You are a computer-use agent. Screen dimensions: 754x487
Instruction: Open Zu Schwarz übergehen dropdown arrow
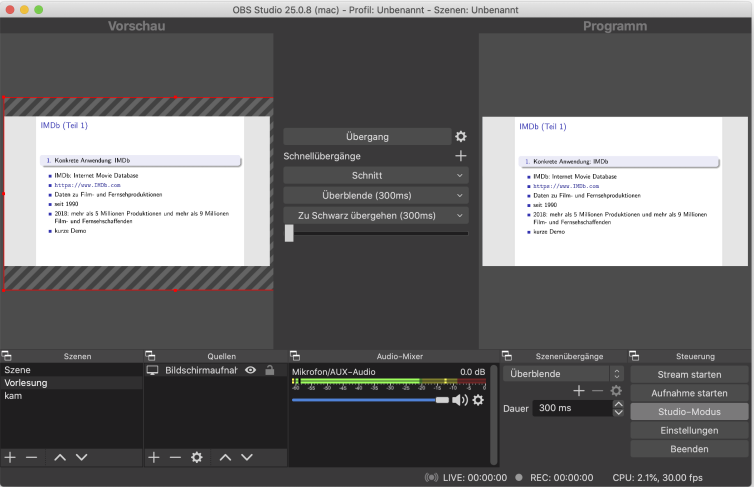coord(460,215)
